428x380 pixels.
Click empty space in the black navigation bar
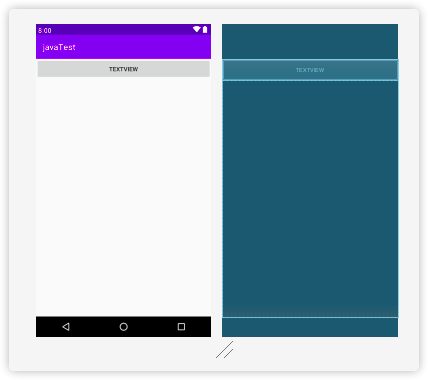click(x=152, y=327)
